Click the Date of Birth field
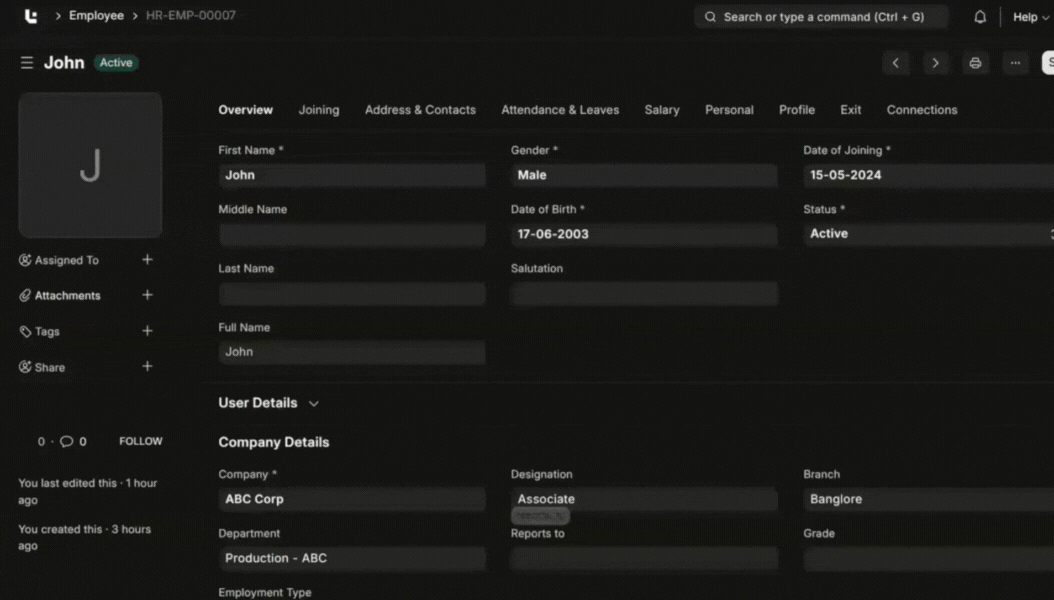This screenshot has width=1054, height=600. (644, 234)
